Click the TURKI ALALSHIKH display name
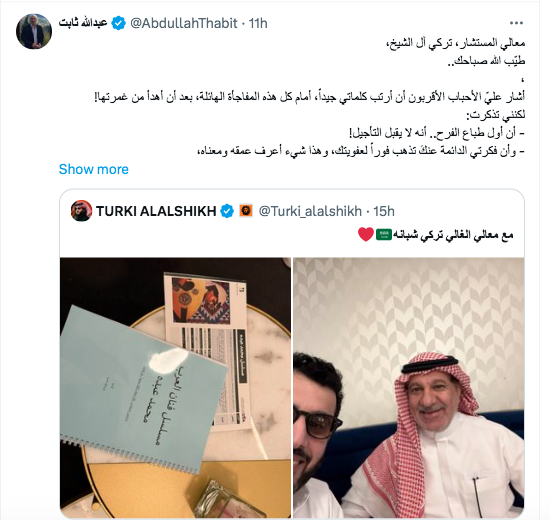 click(x=156, y=211)
